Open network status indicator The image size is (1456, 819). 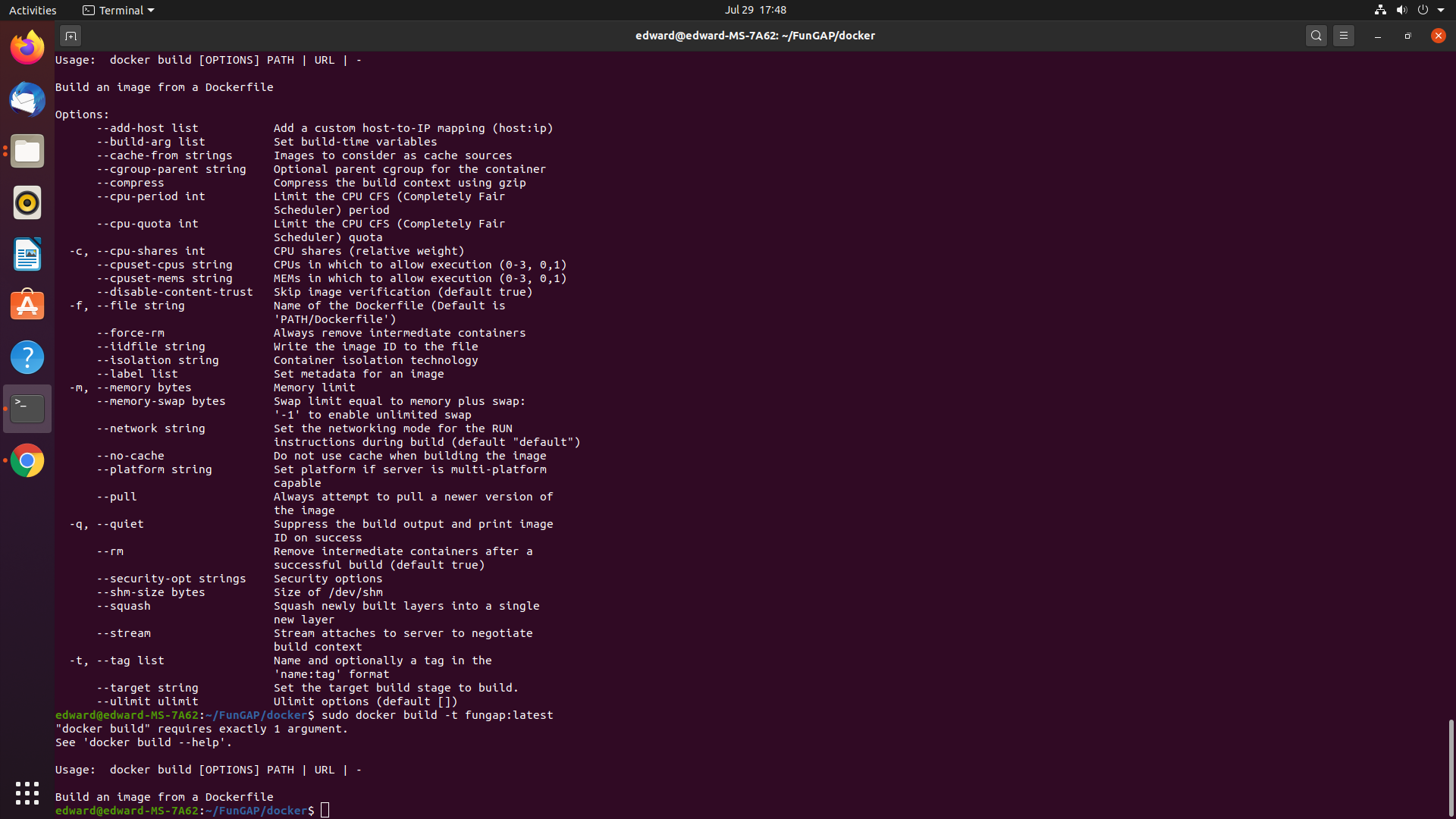click(x=1380, y=10)
